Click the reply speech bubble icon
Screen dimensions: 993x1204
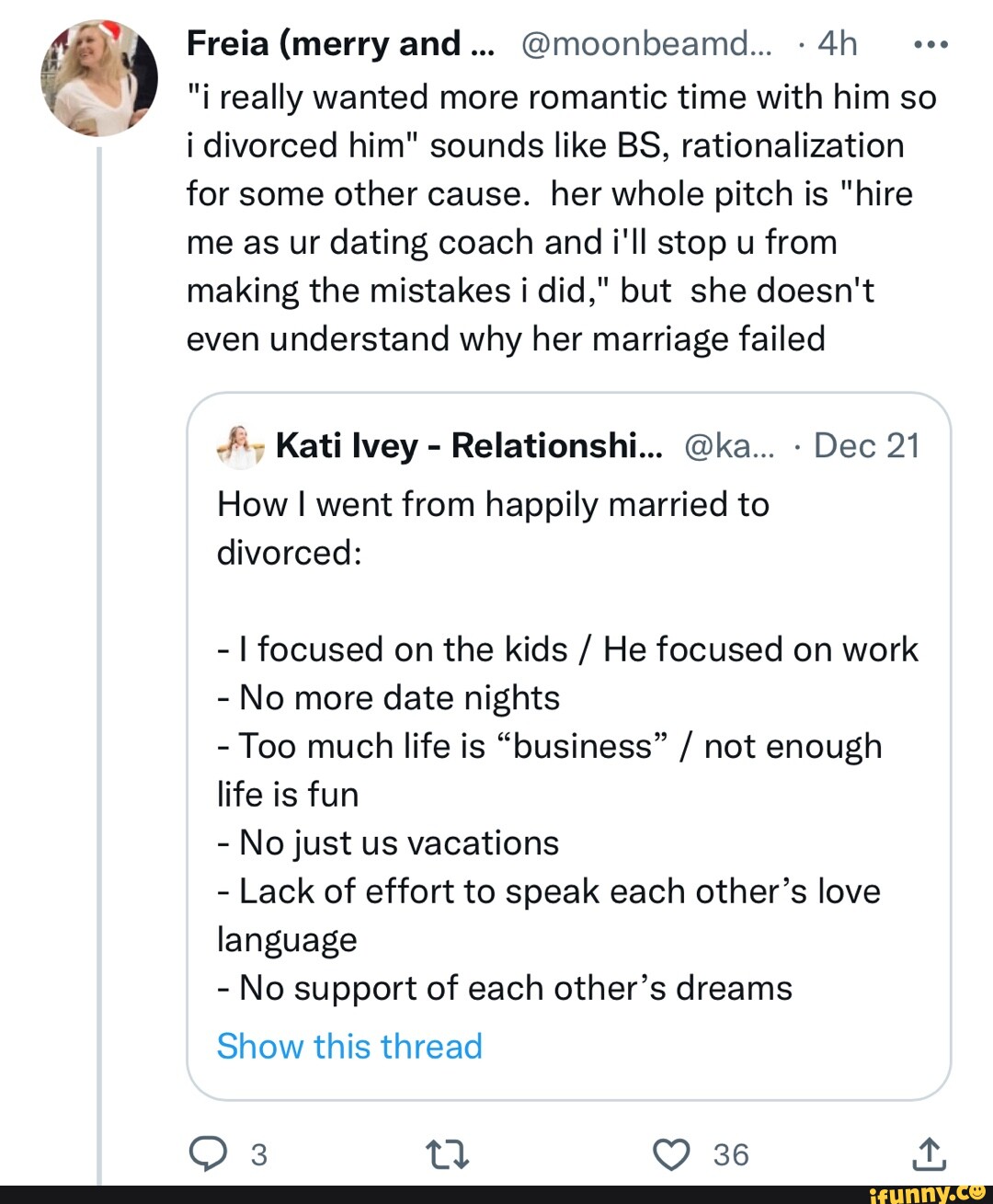tap(208, 1153)
